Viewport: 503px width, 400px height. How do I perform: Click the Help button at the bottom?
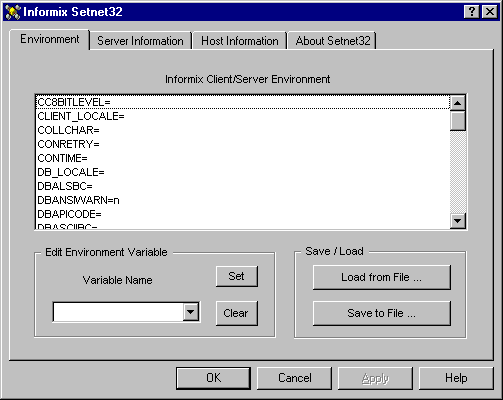(456, 378)
